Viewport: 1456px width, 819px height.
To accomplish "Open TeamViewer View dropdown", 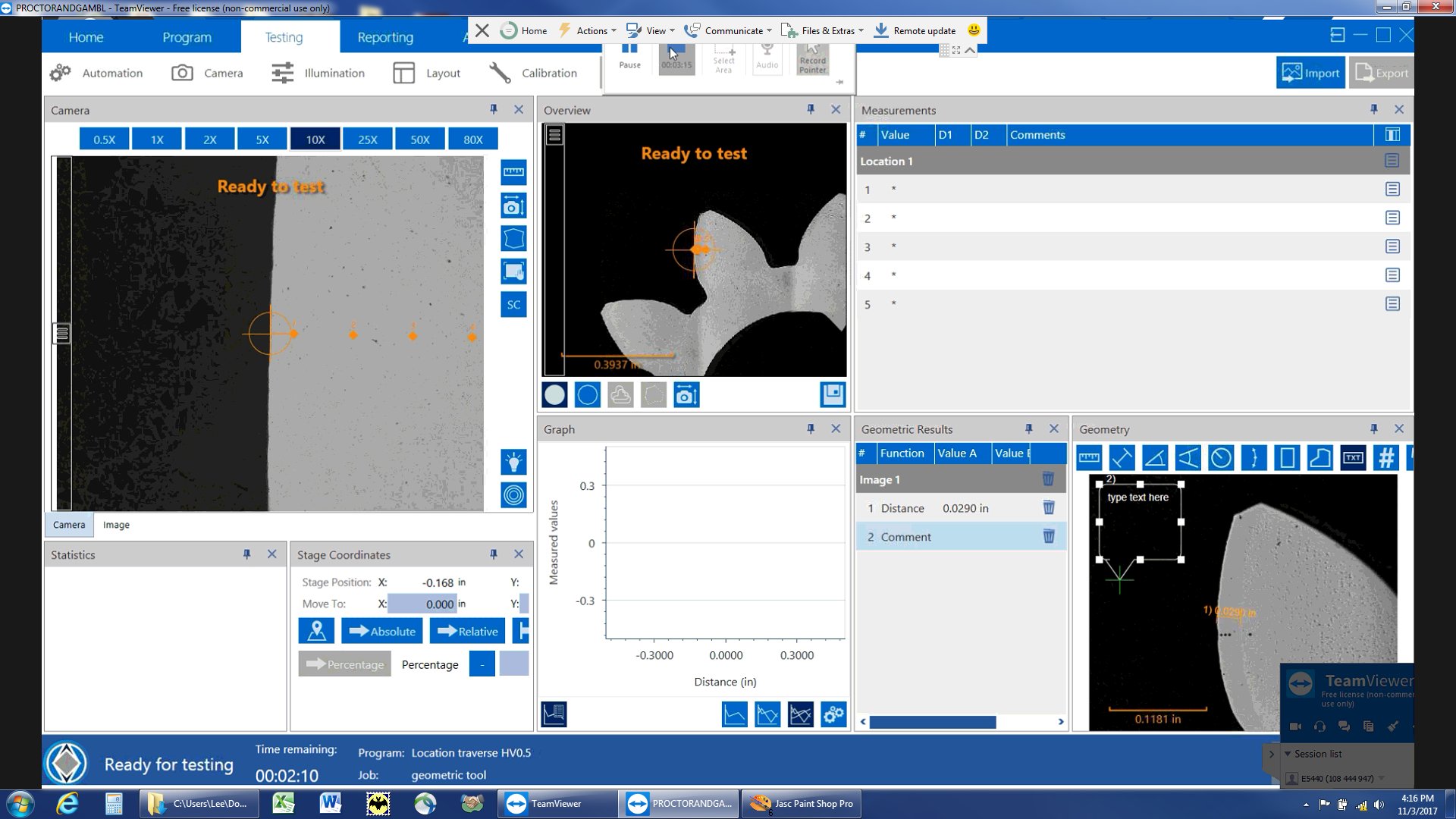I will [x=651, y=30].
